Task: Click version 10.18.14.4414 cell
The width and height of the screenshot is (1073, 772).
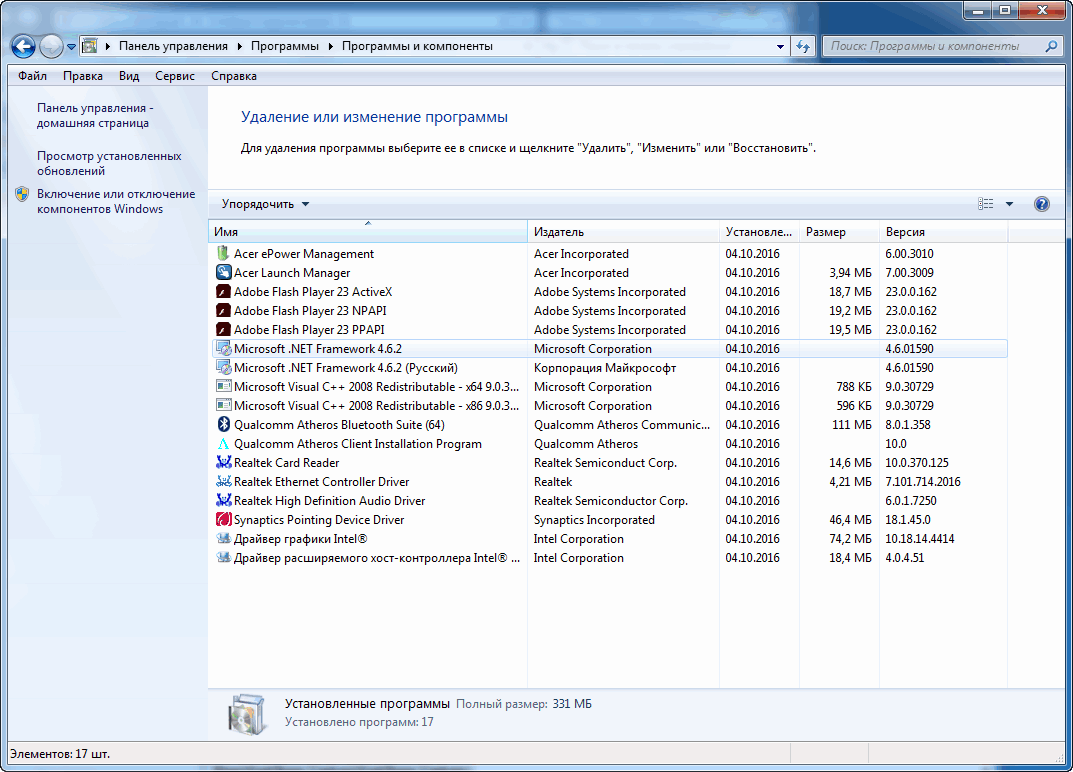Action: [x=920, y=539]
